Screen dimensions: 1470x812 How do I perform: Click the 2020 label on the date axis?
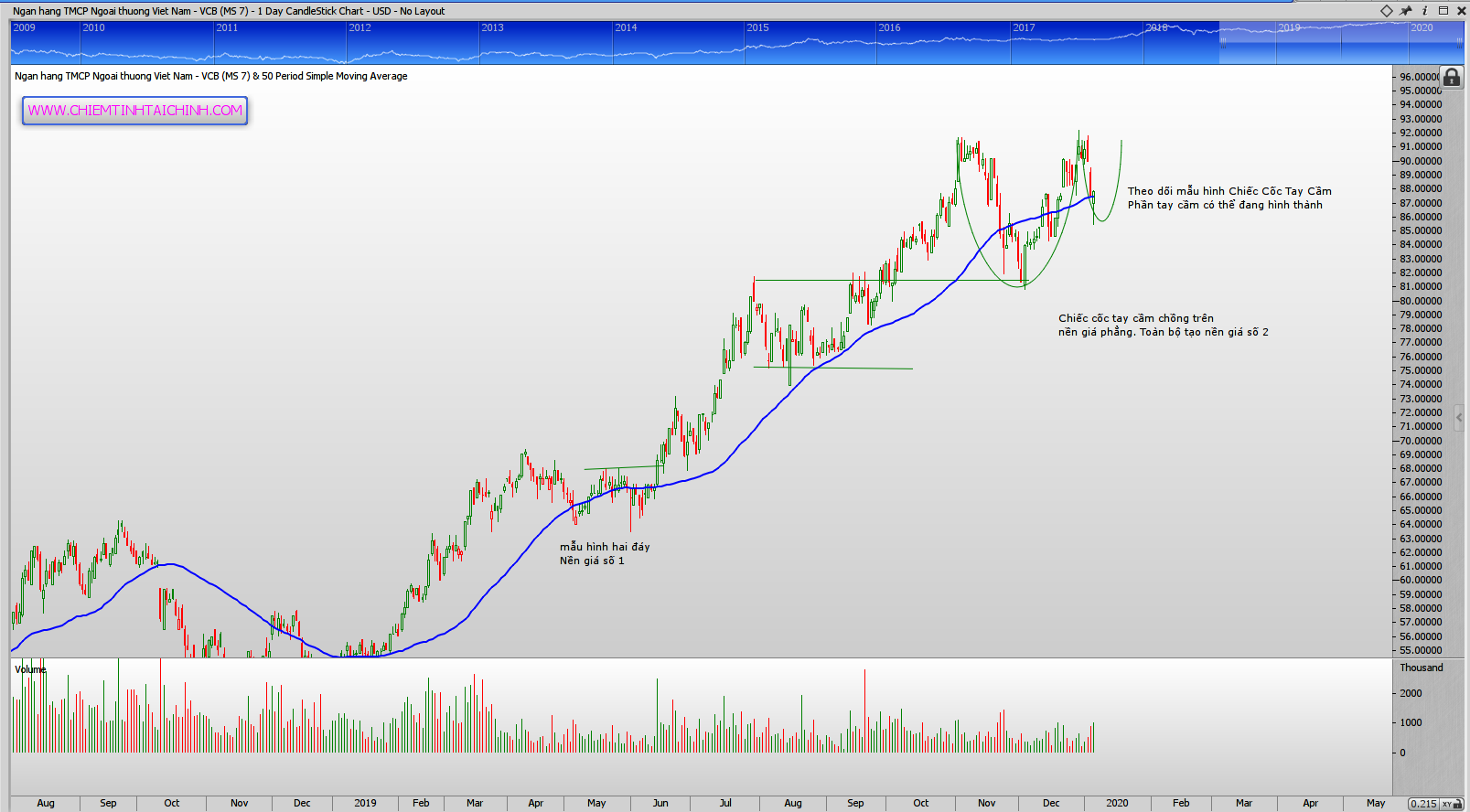(1117, 803)
